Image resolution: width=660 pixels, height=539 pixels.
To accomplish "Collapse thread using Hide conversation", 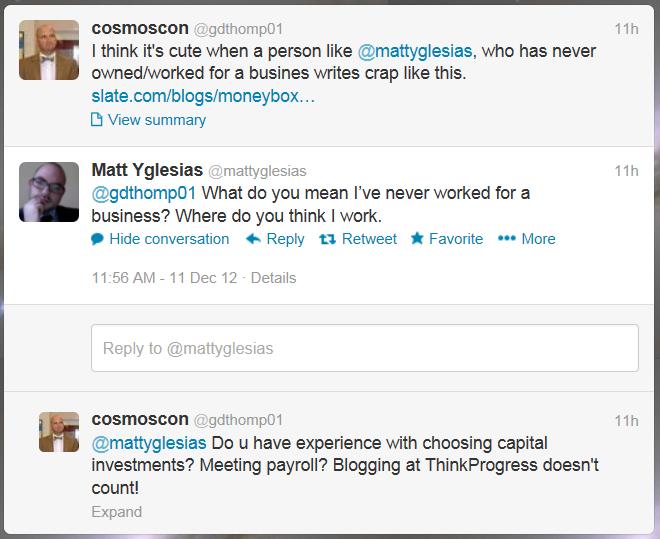I will coord(169,239).
